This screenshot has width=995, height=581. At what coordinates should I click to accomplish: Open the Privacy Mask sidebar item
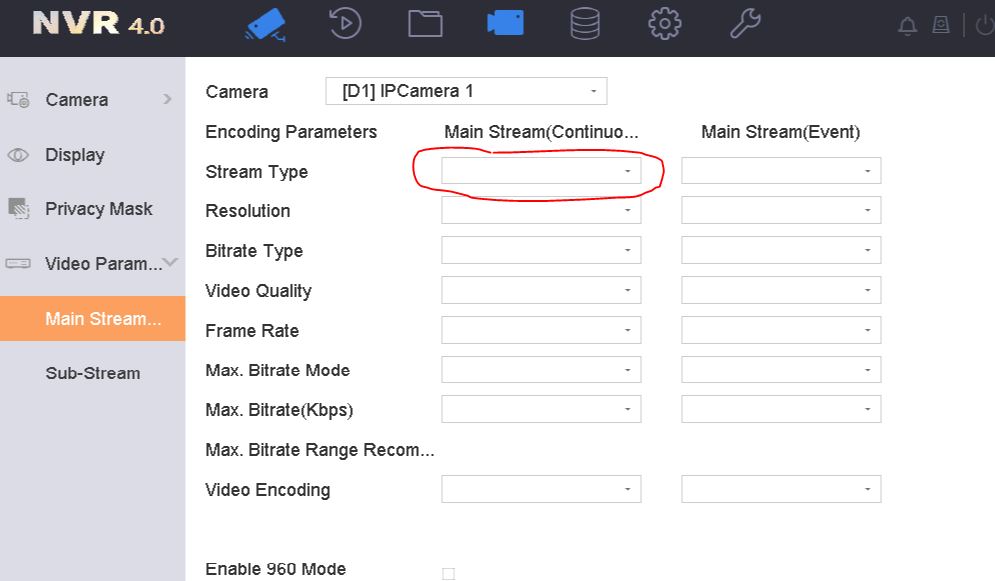98,209
